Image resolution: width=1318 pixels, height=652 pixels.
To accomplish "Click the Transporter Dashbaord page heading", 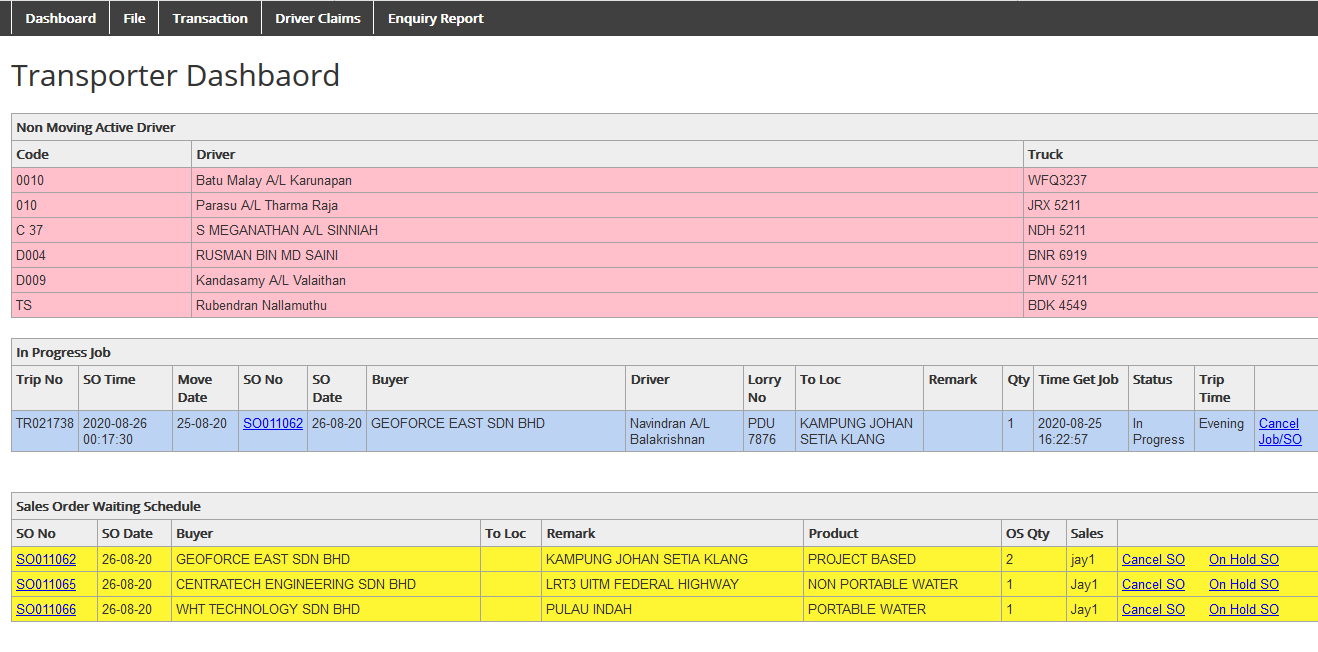I will 175,76.
